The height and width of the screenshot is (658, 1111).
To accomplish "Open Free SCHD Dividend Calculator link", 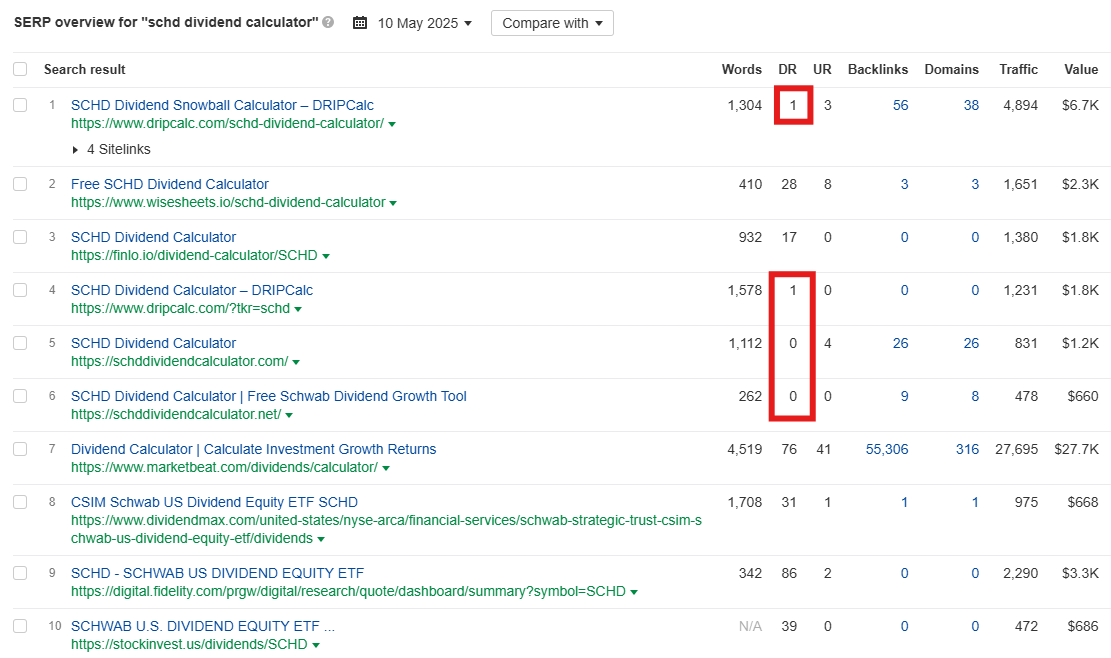I will [170, 184].
